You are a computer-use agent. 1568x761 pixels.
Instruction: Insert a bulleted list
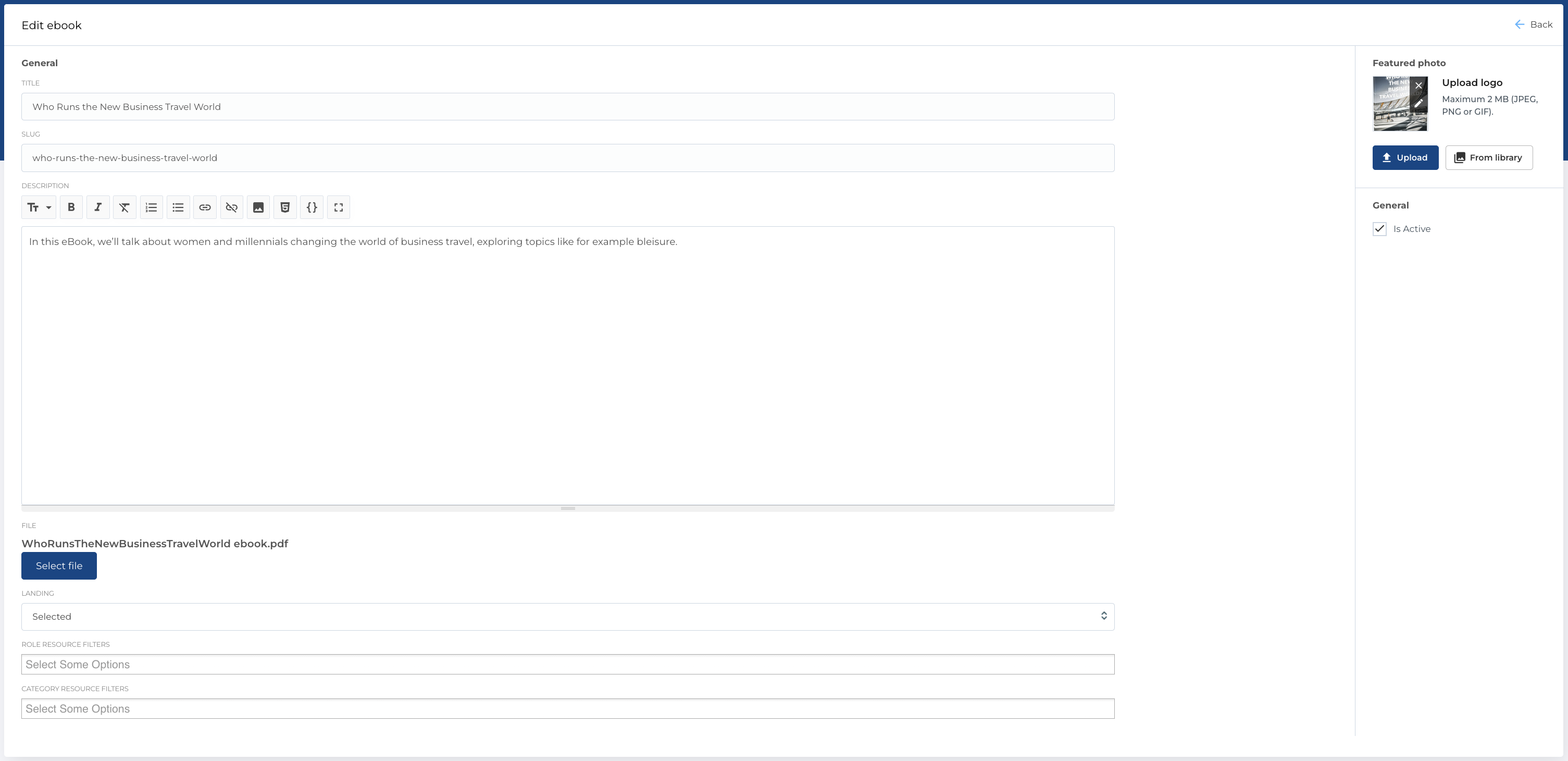(x=178, y=207)
